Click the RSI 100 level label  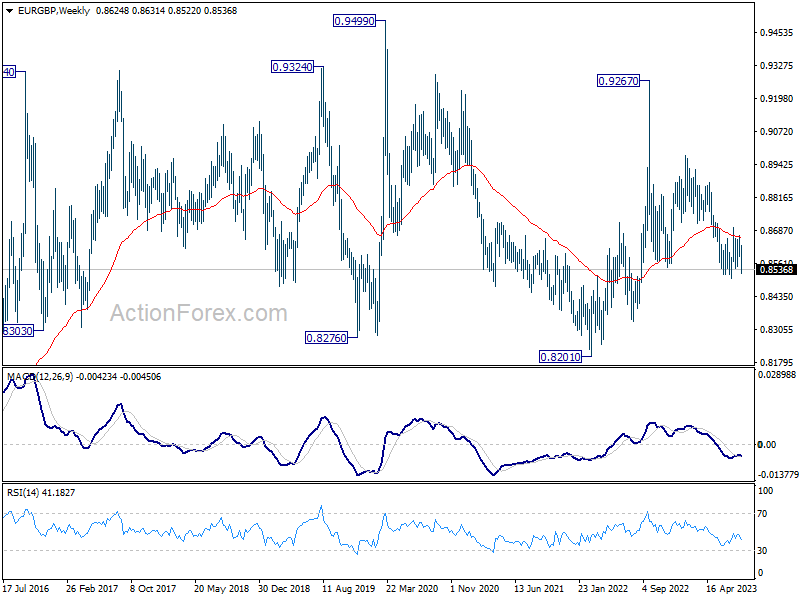(766, 491)
